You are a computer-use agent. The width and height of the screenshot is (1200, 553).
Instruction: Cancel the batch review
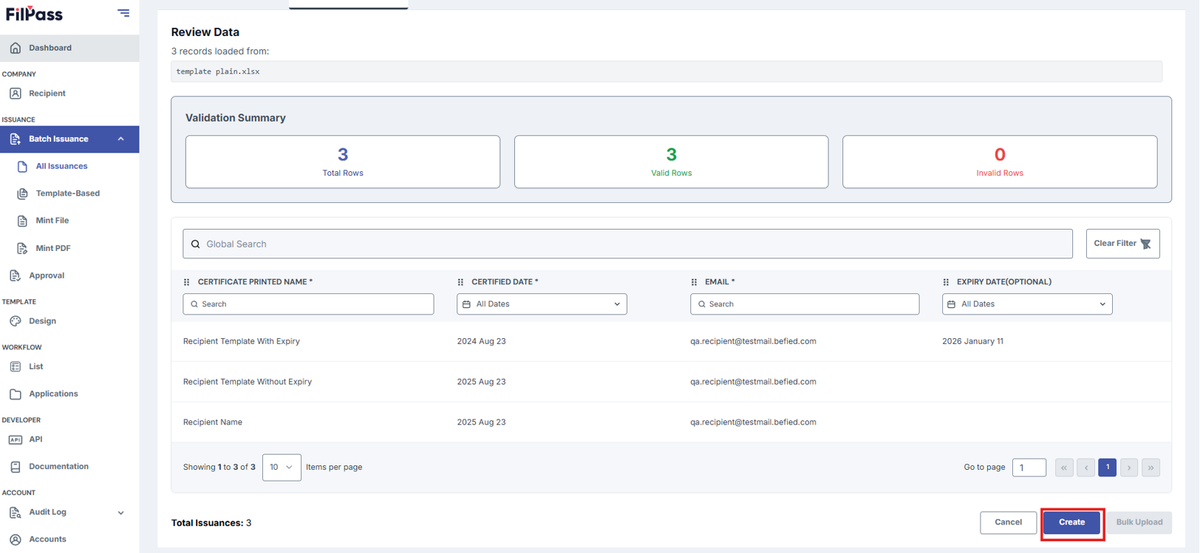click(x=1008, y=522)
